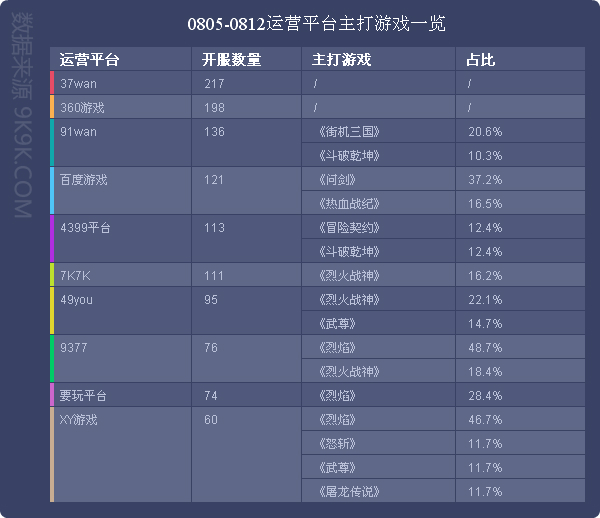Click server count "198" for 360游戏
Image resolution: width=600 pixels, height=518 pixels.
[214, 108]
